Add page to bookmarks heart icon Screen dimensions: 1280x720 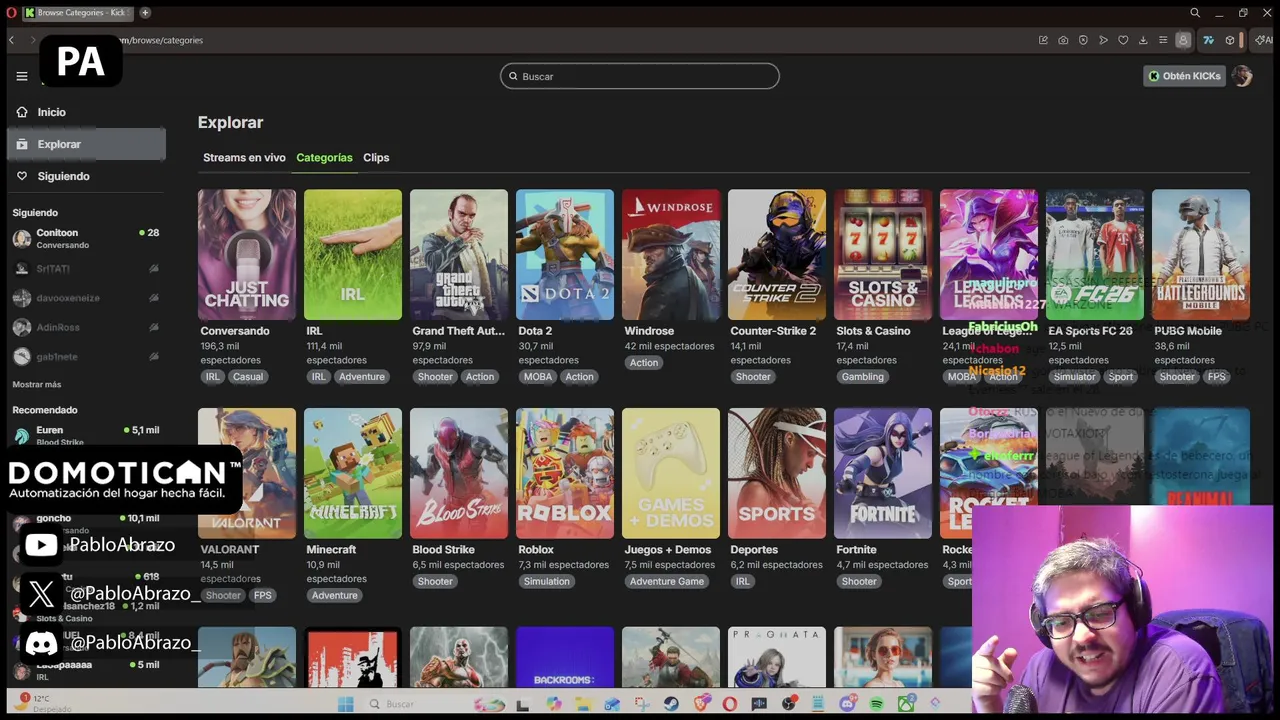coord(1123,40)
